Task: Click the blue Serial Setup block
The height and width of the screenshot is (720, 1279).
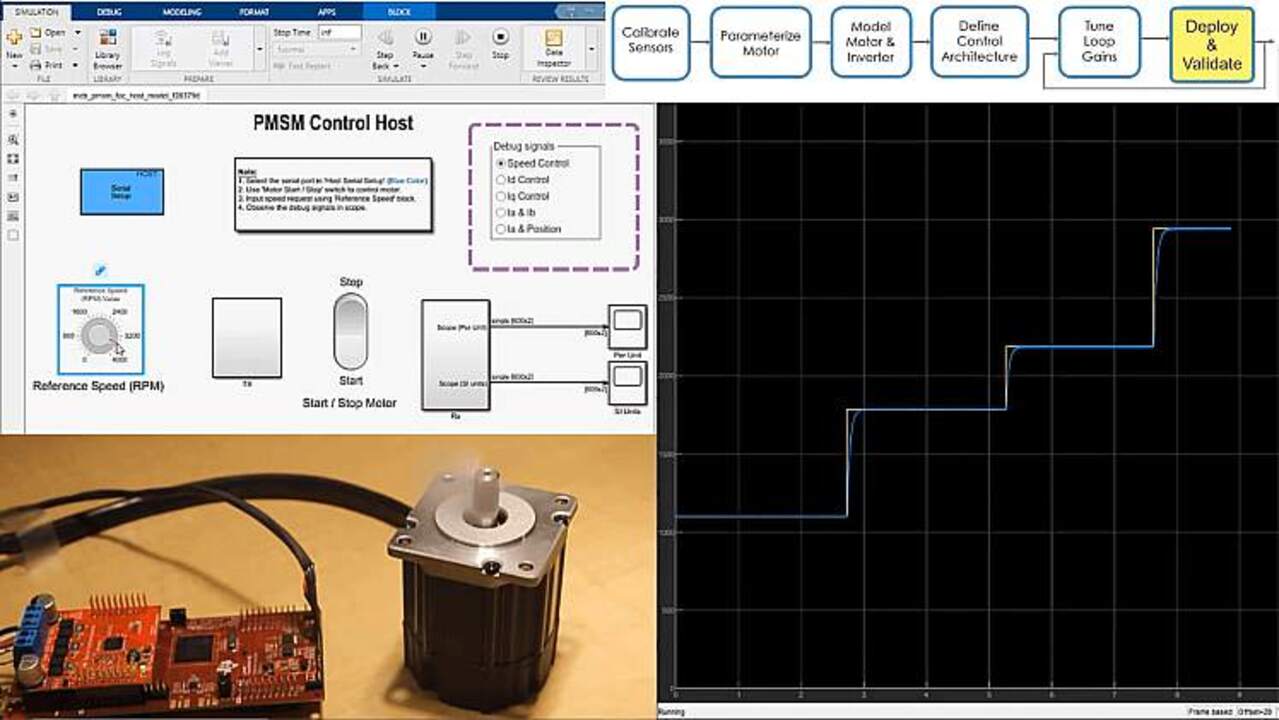Action: pos(122,191)
